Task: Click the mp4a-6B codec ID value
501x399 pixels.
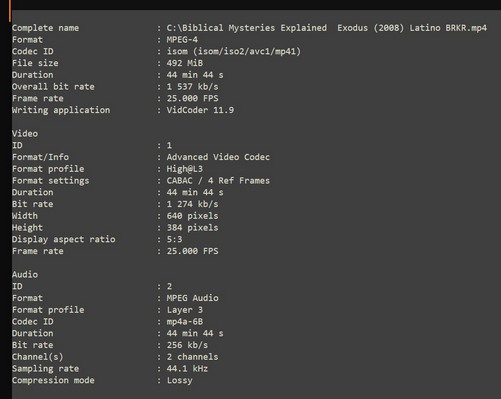Action: (x=185, y=322)
